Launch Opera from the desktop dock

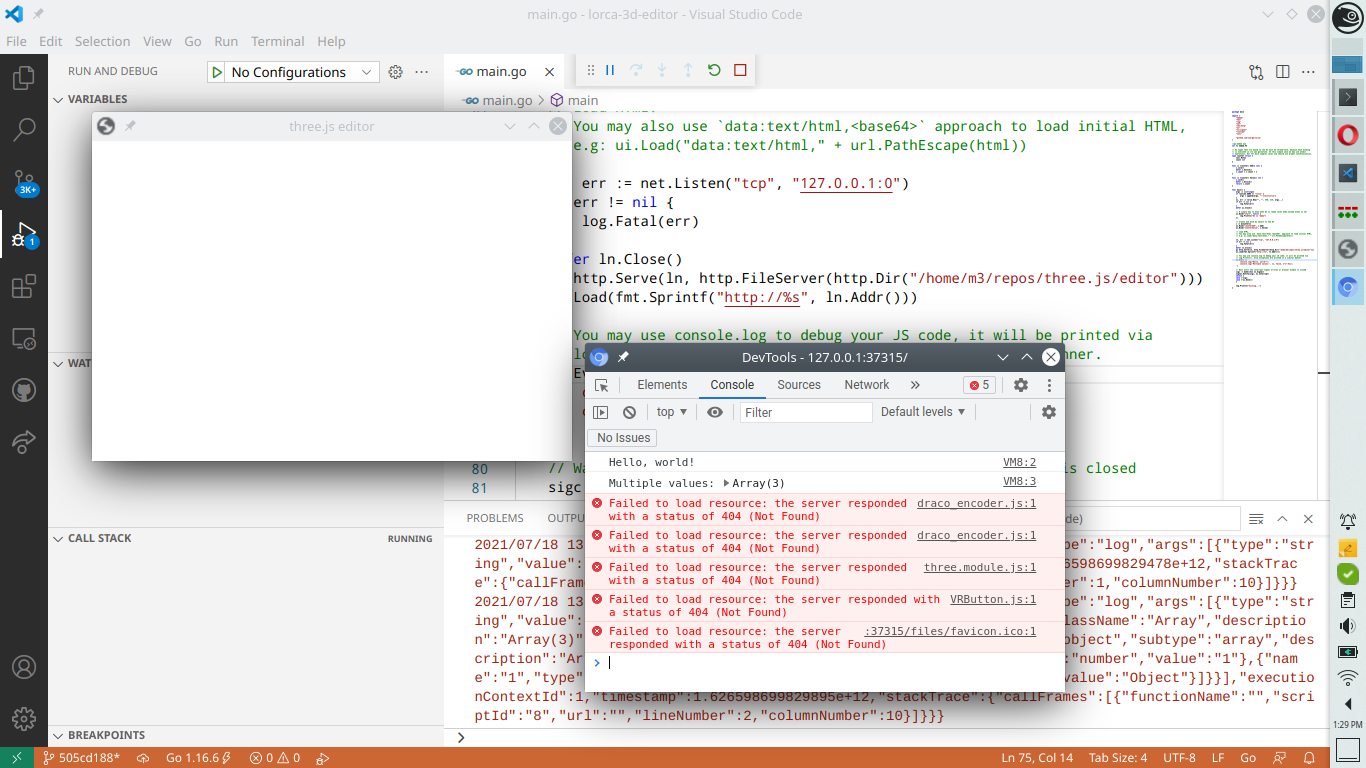point(1347,135)
